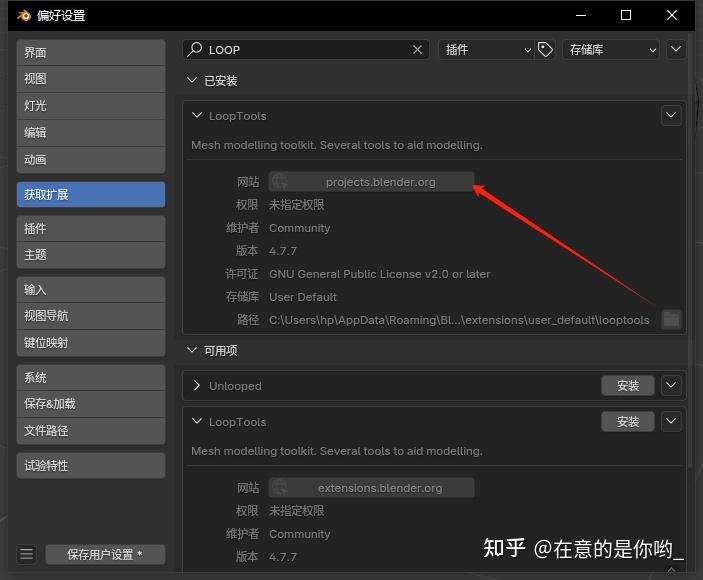Screen dimensions: 703x580
Task: Switch to the 动画 preferences tab
Action: (91, 160)
